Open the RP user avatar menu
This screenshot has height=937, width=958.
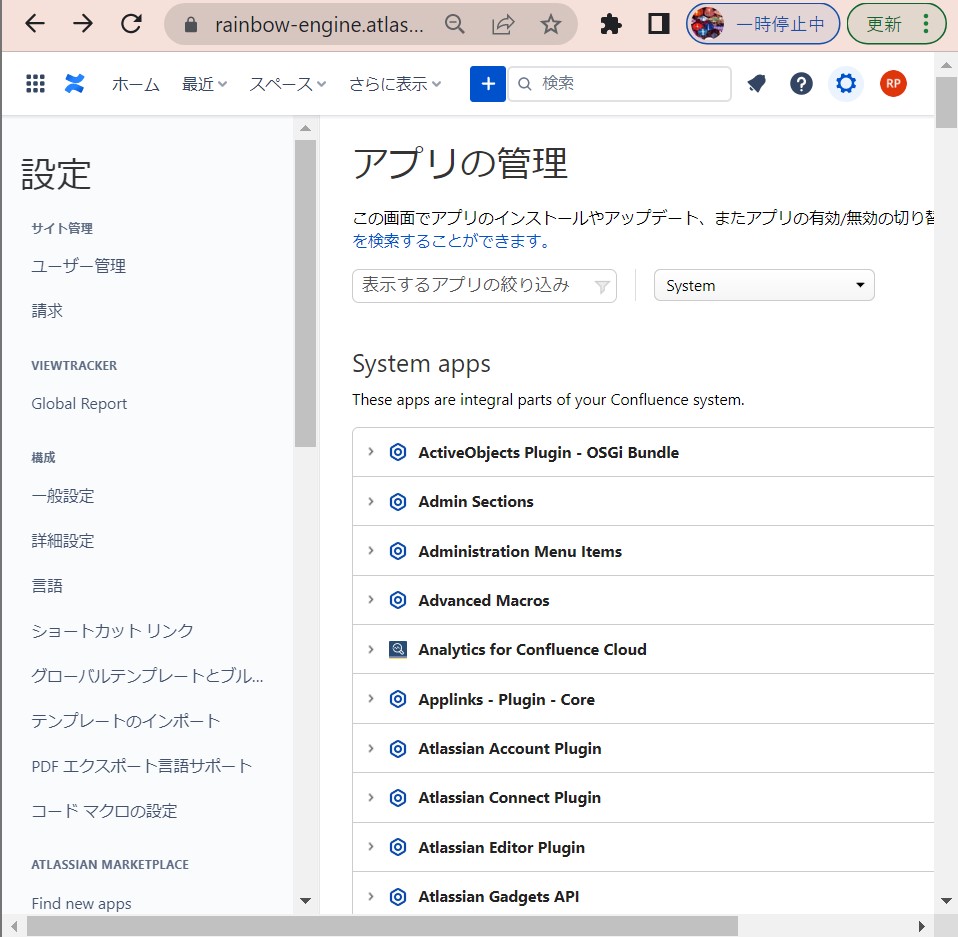tap(893, 84)
